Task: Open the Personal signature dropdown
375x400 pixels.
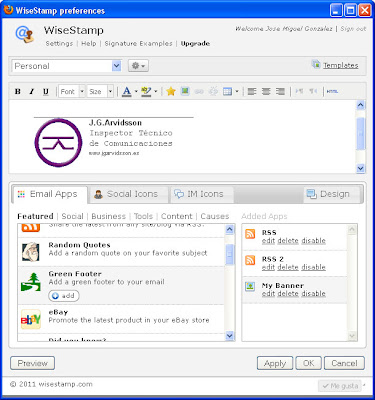Action: [x=67, y=66]
